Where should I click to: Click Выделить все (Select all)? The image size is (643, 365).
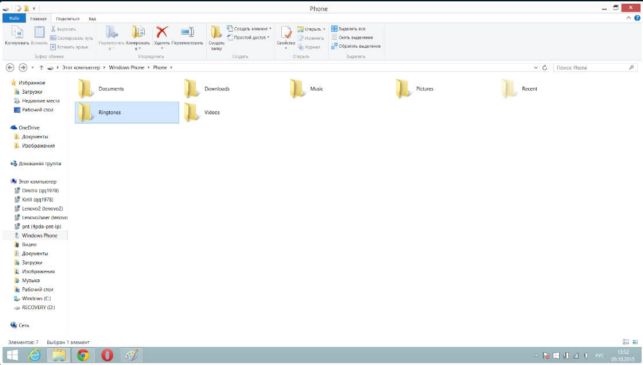(348, 29)
